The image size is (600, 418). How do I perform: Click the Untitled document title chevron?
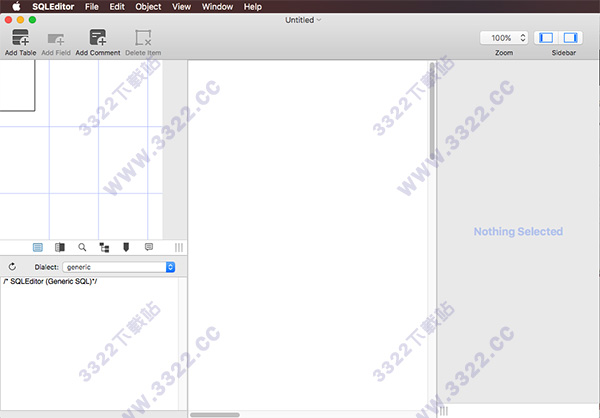[319, 20]
